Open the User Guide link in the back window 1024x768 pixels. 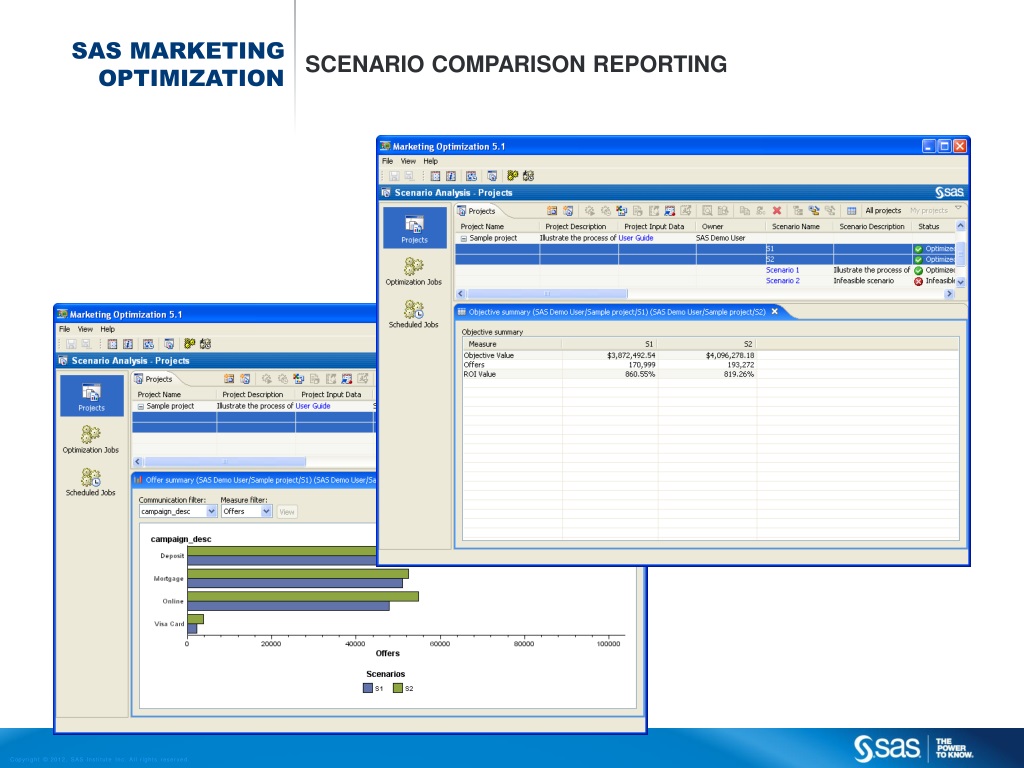(313, 406)
